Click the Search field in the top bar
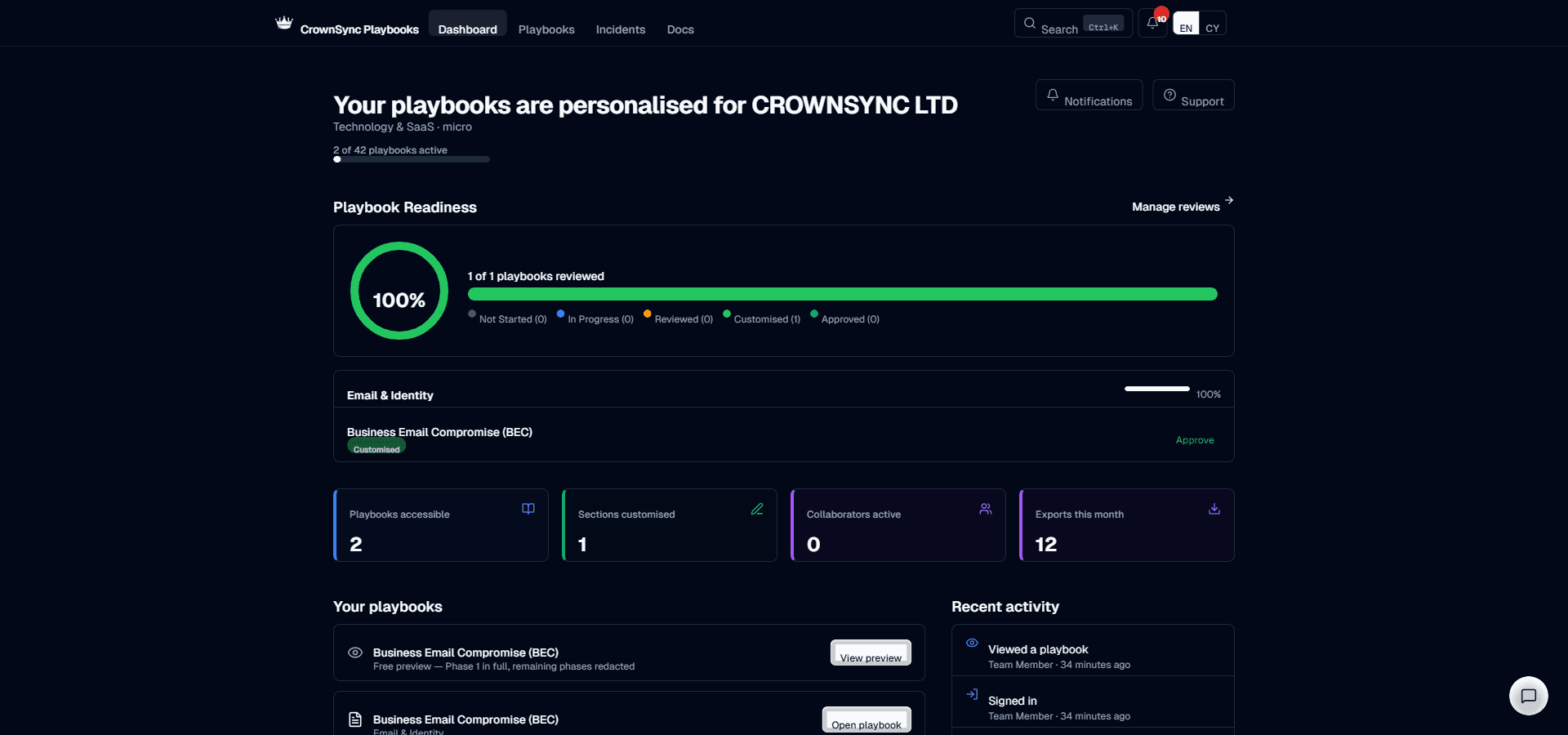 (1073, 23)
